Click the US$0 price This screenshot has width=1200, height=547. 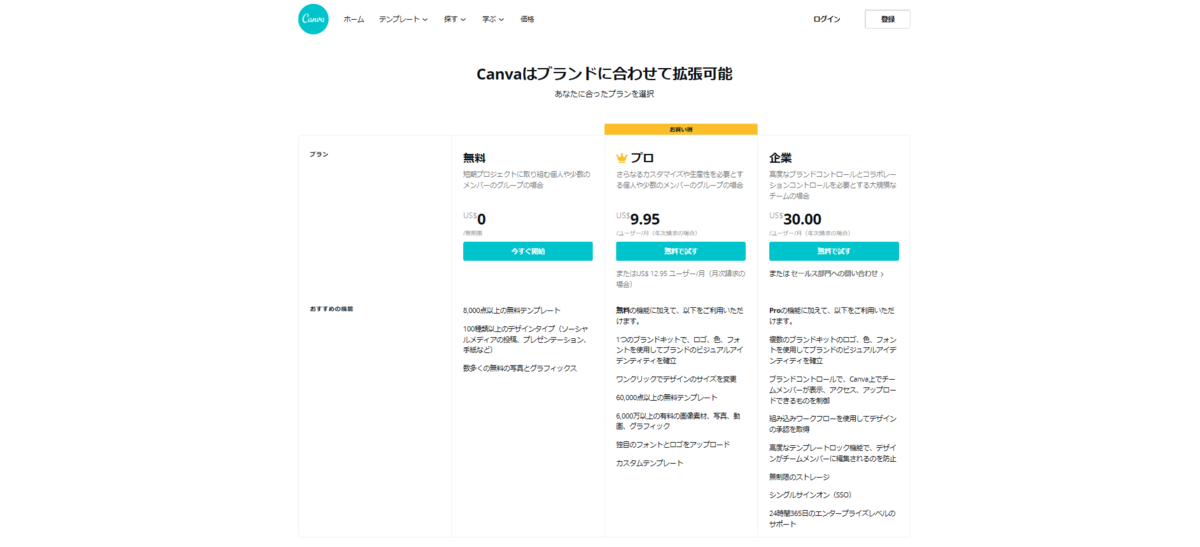point(474,218)
